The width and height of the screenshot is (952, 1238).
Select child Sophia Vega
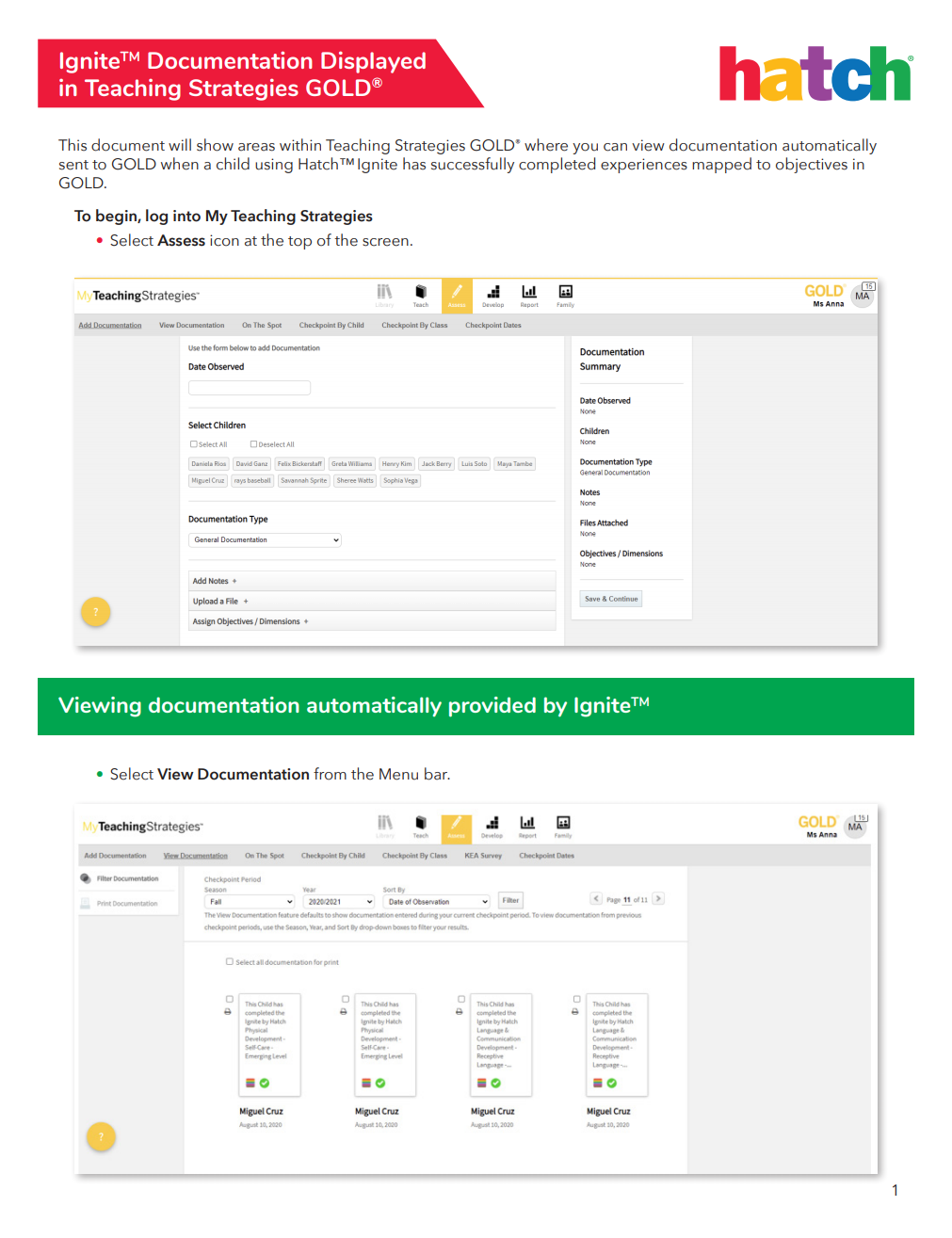(401, 481)
